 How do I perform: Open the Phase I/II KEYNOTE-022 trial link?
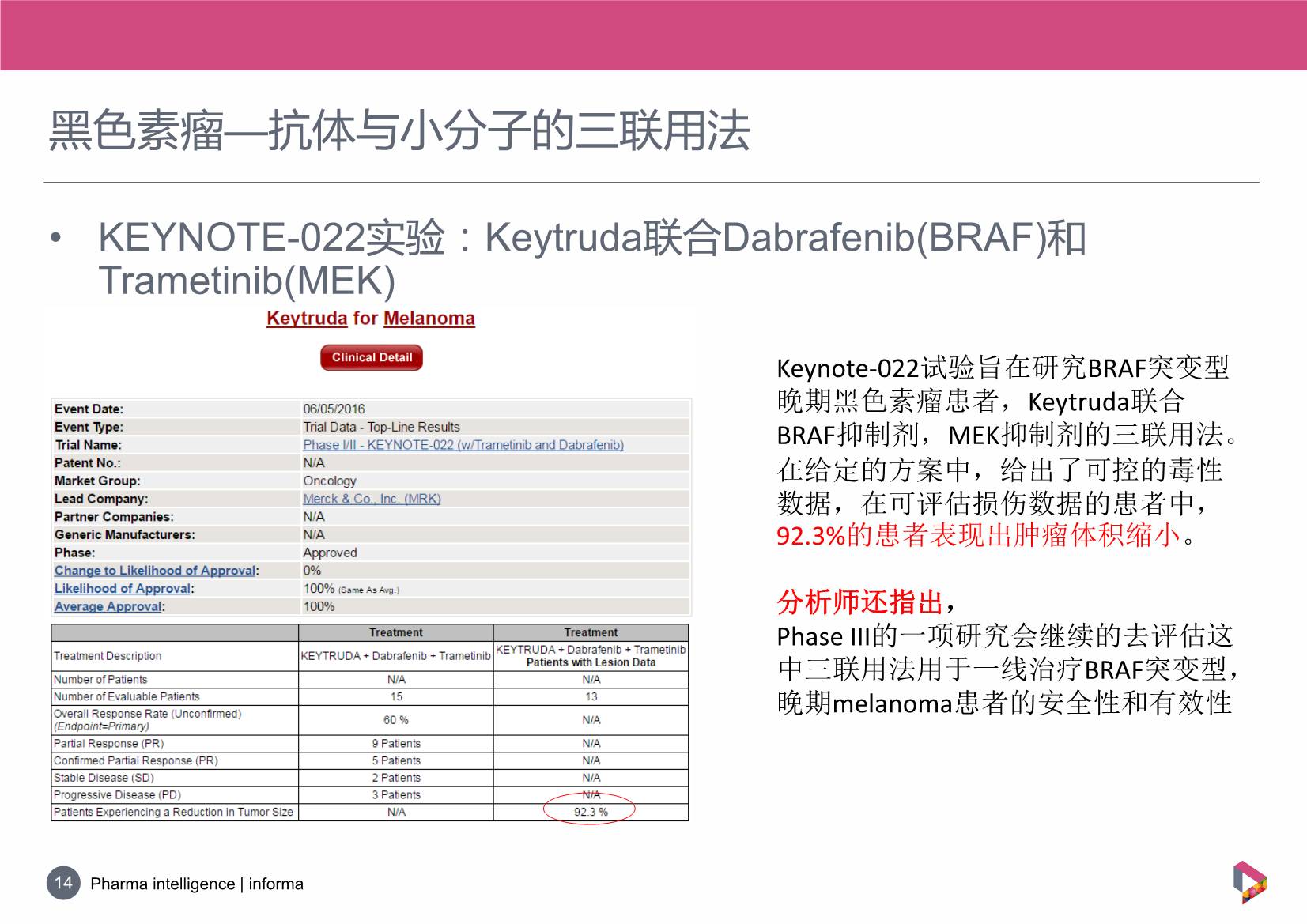[463, 445]
